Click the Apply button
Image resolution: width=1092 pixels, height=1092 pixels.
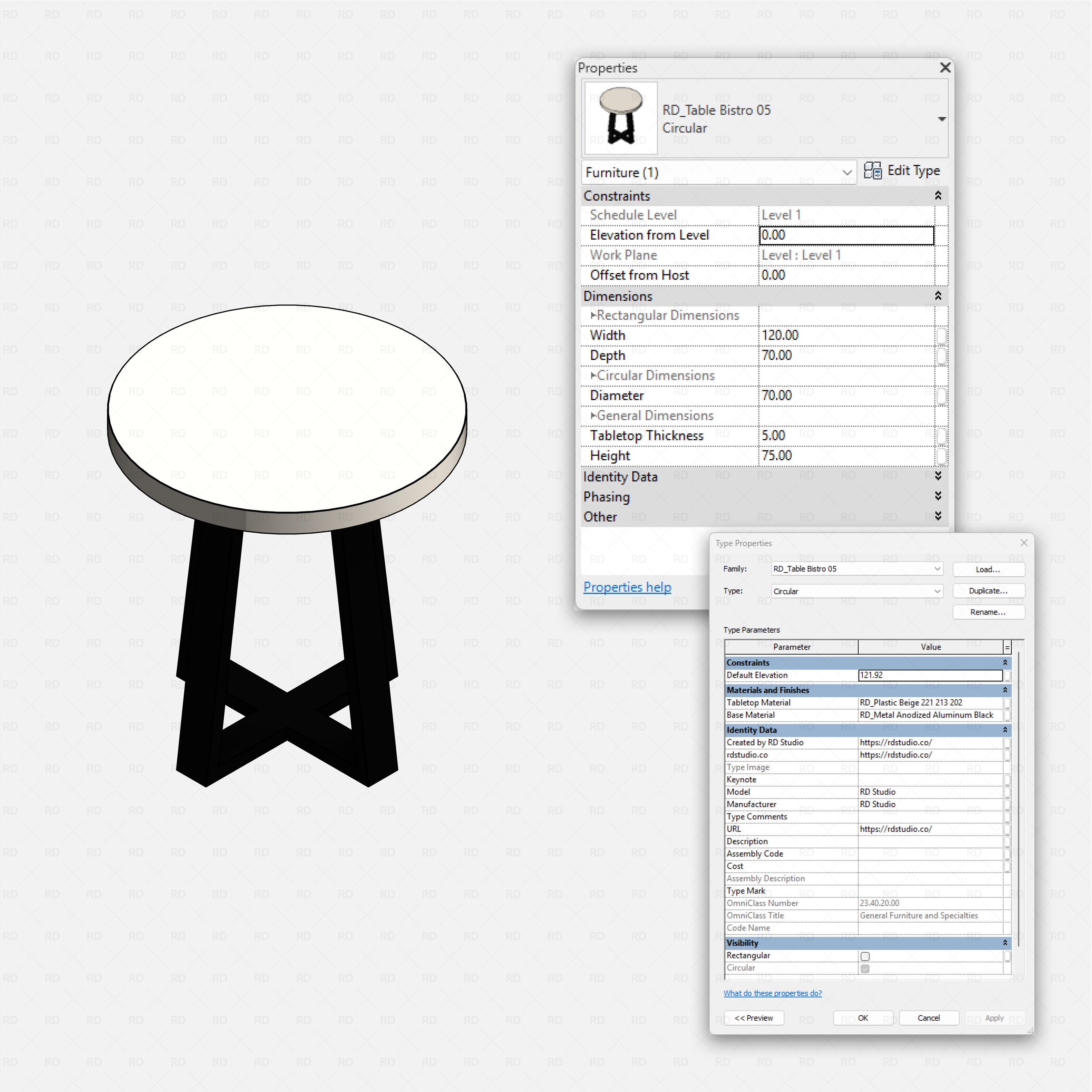coord(994,1018)
